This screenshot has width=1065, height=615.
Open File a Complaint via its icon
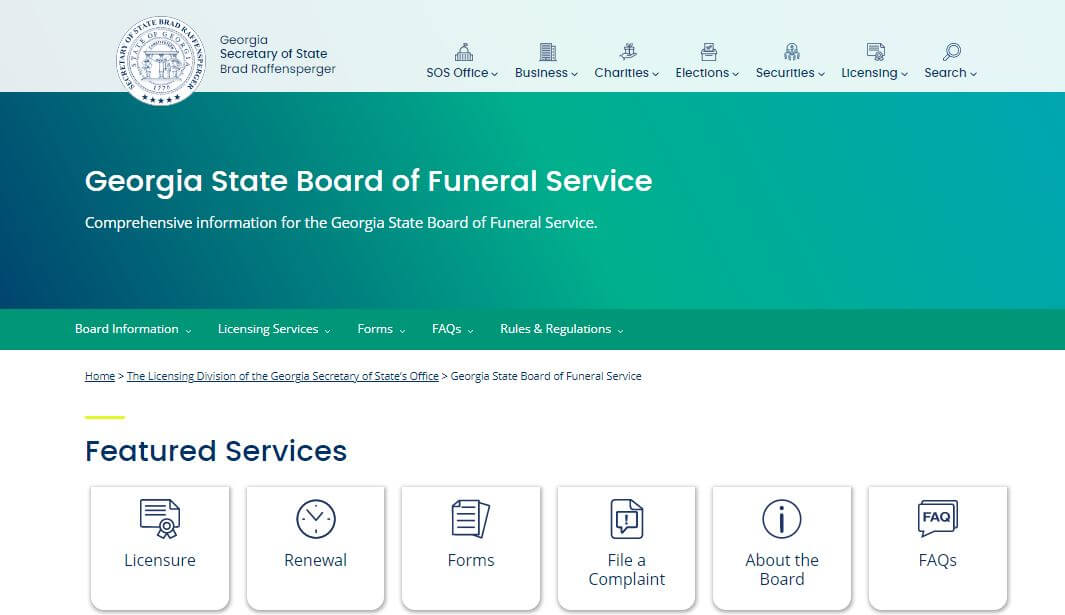(626, 518)
